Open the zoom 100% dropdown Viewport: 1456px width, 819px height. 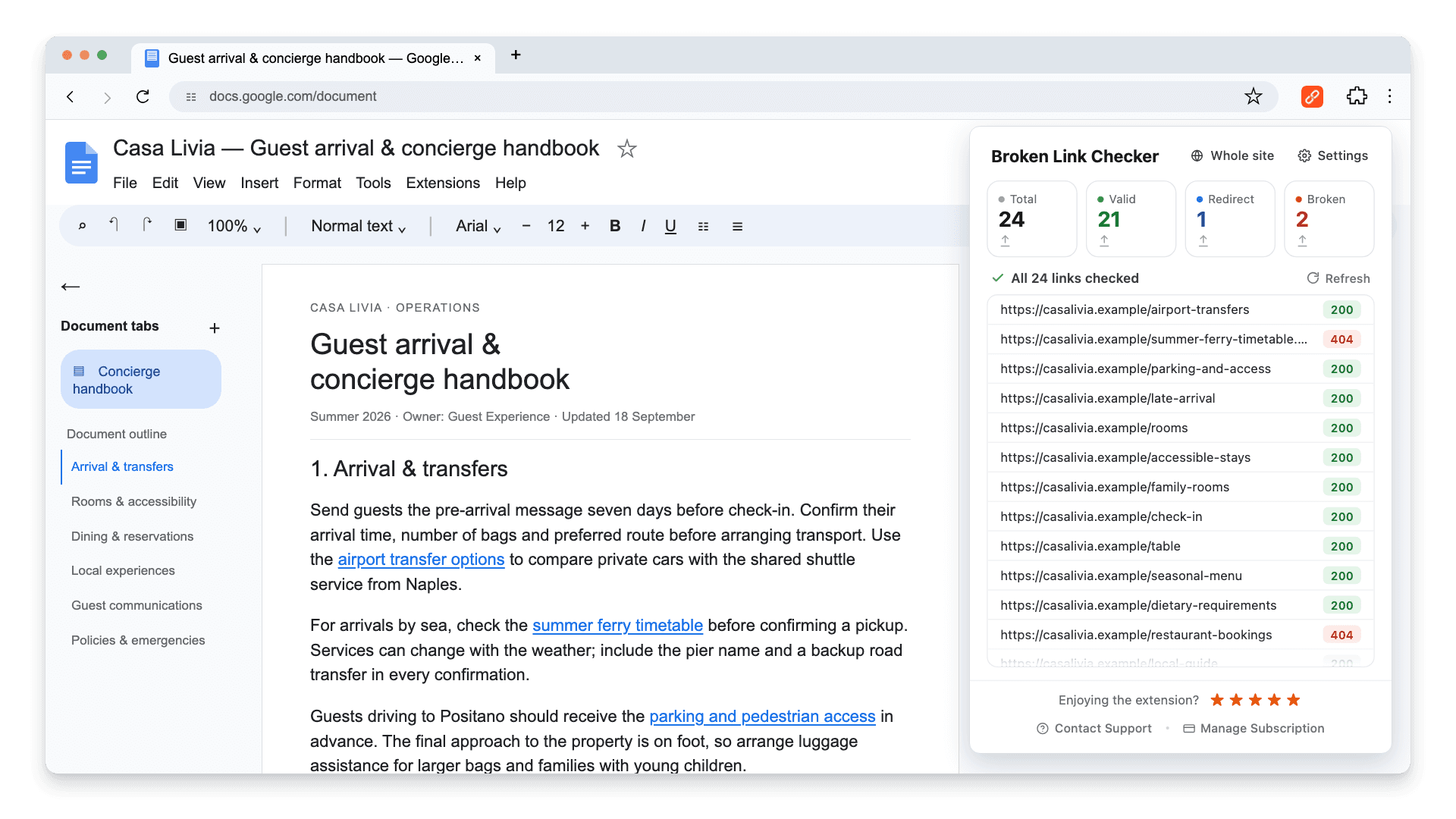click(x=234, y=226)
